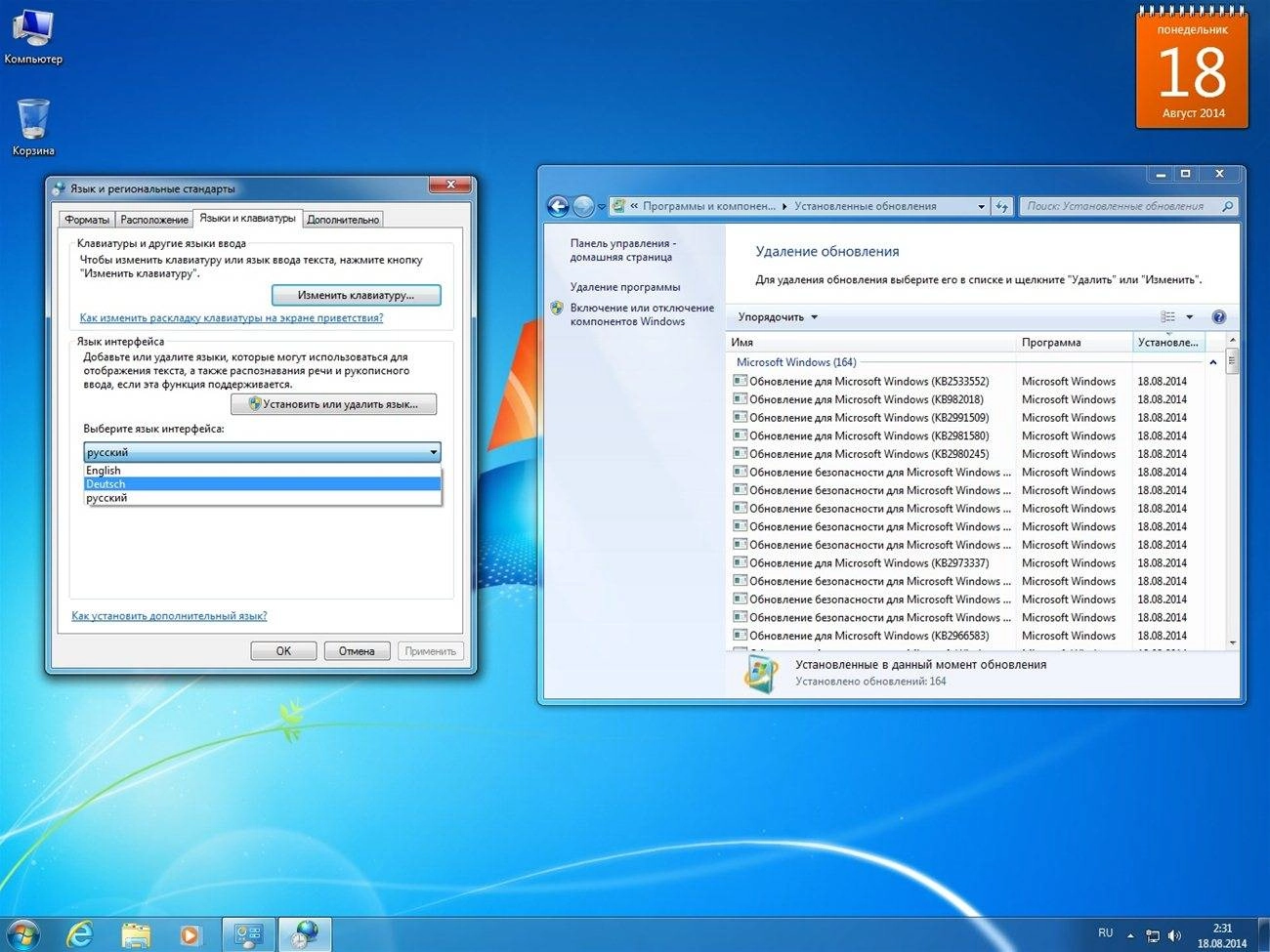Switch to Дополнительно tab
This screenshot has width=1270, height=952.
point(343,220)
